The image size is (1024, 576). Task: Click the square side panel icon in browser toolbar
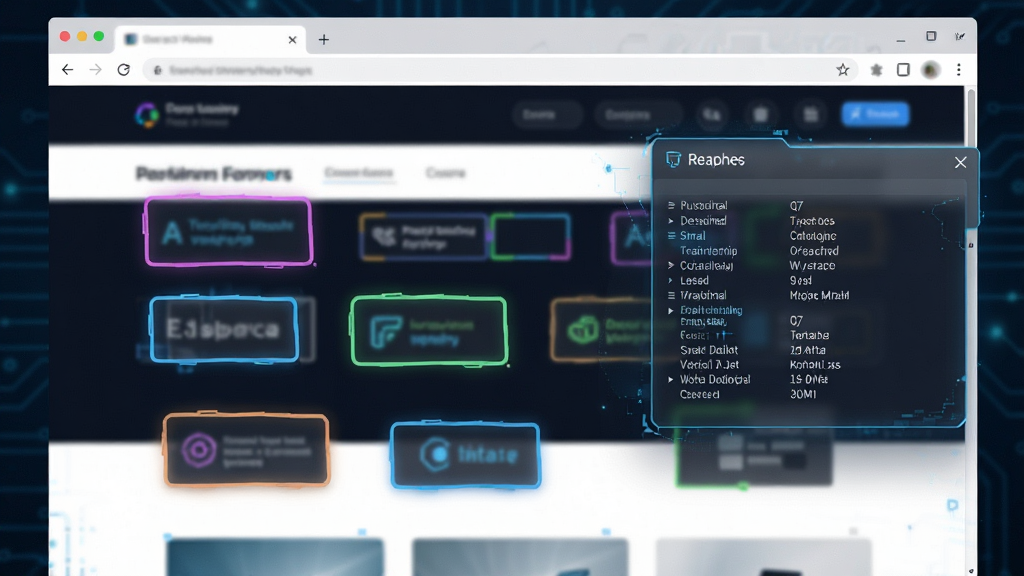[x=903, y=69]
